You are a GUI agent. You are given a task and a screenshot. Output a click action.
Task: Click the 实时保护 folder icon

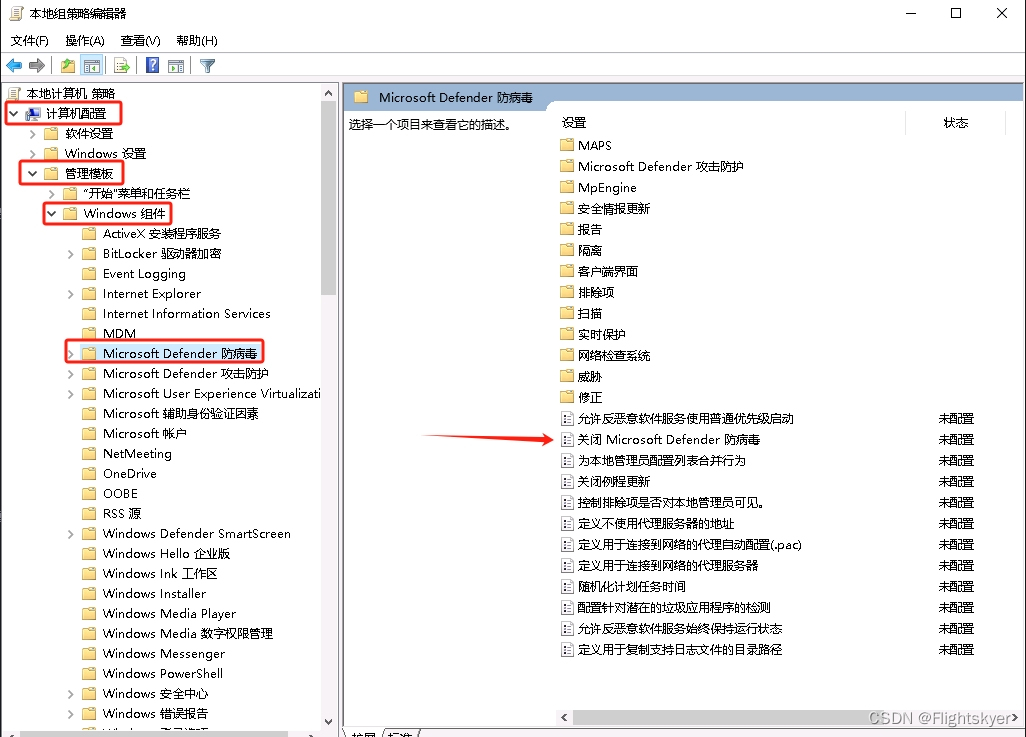point(567,334)
